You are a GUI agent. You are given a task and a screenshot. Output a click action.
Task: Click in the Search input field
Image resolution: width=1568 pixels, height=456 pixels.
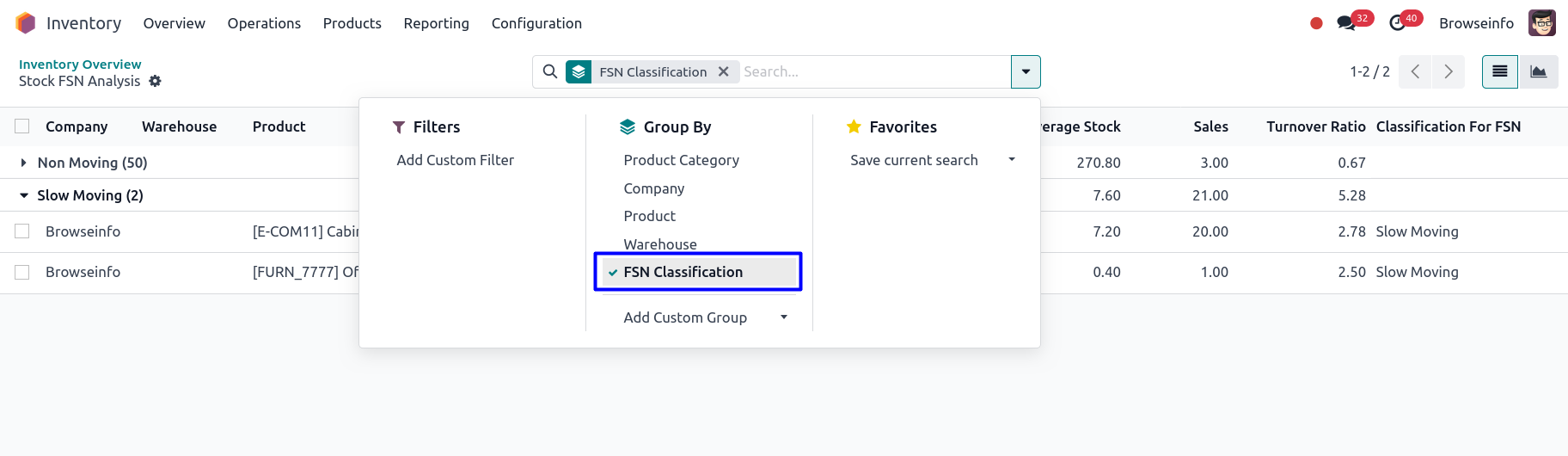(x=873, y=72)
